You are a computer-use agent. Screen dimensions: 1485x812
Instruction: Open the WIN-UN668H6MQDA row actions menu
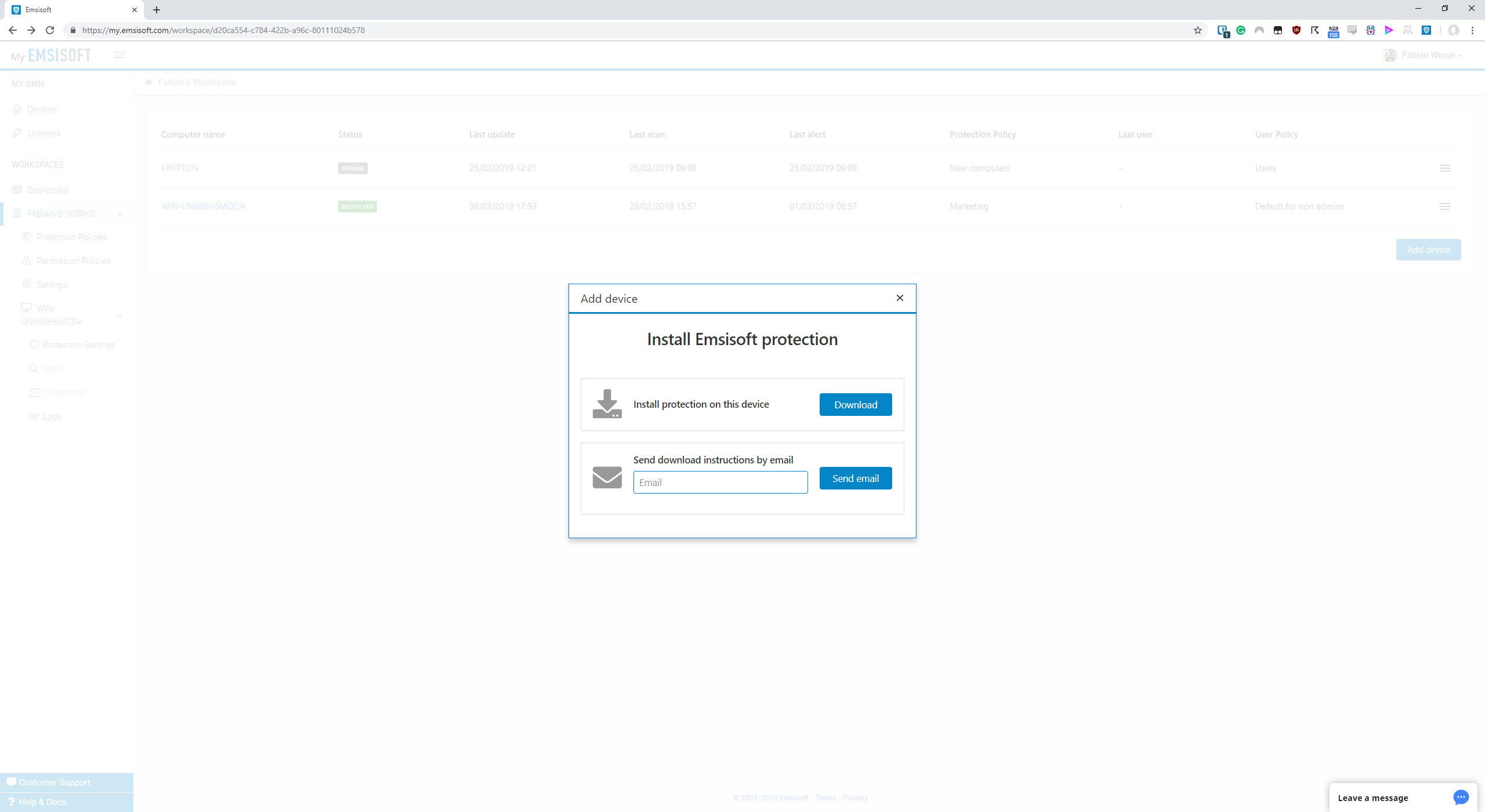[1444, 206]
